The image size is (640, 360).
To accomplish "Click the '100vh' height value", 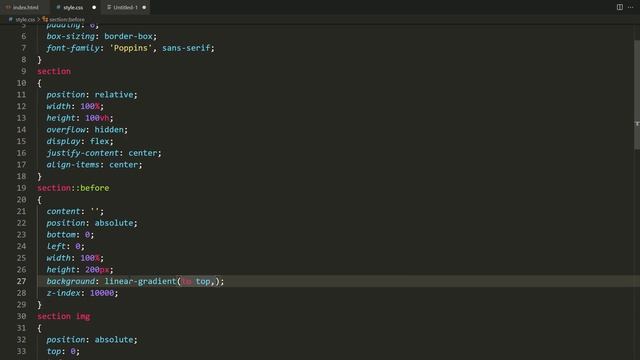I will point(97,118).
